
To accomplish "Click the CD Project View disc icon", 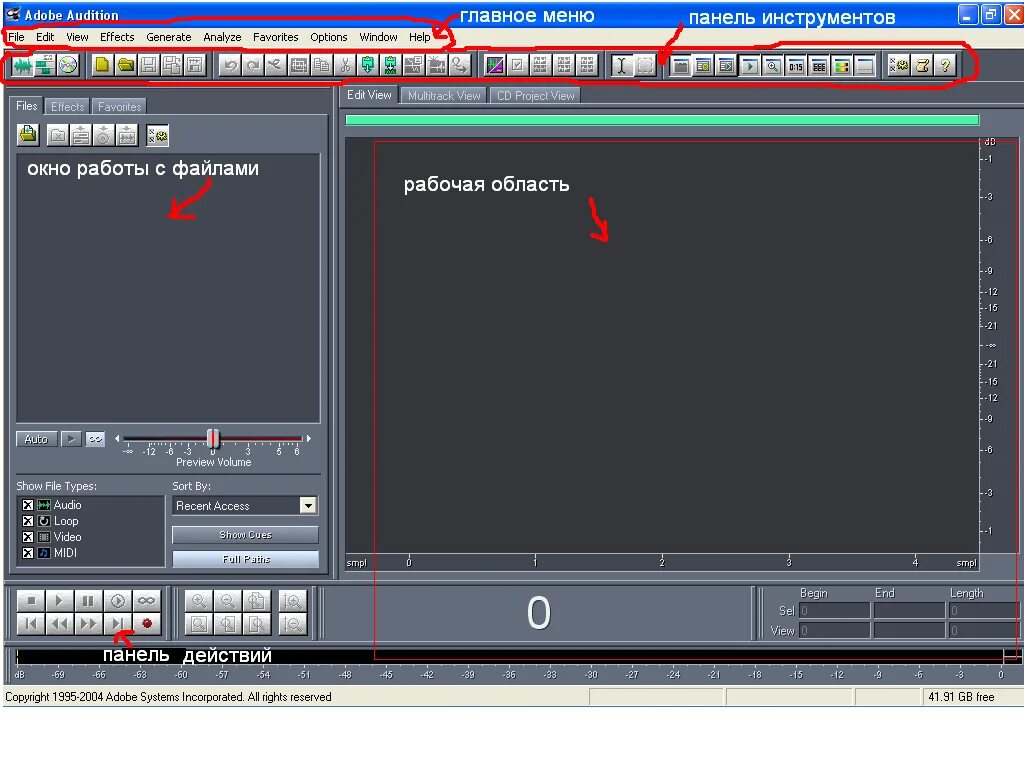I will click(68, 65).
